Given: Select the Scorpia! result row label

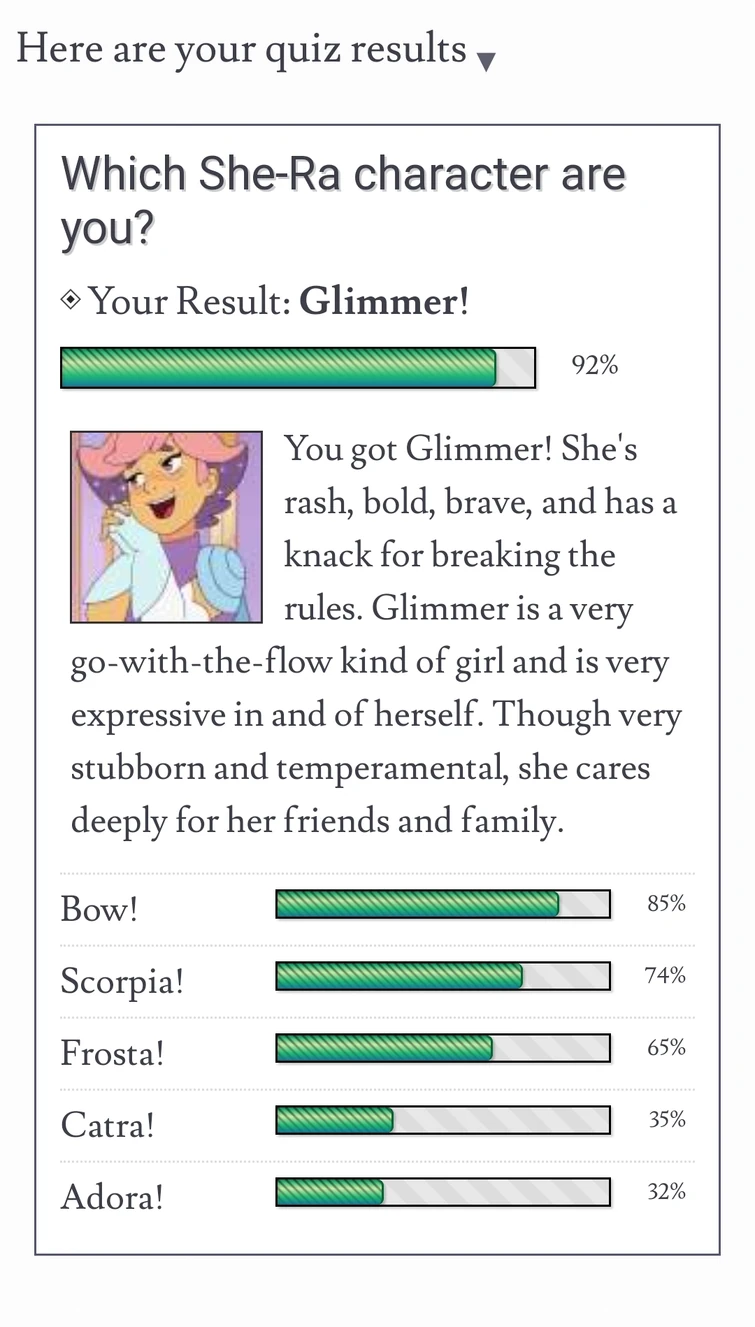Looking at the screenshot, I should 122,981.
